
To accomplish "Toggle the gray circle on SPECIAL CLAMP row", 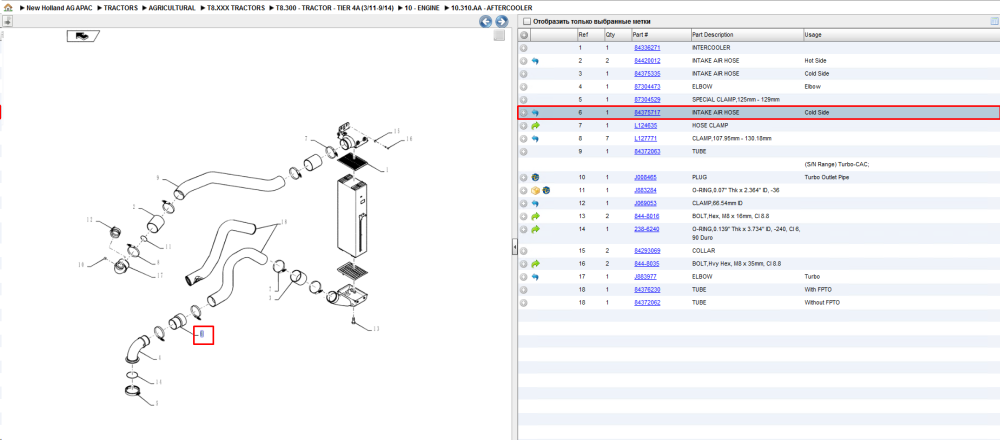I will click(524, 99).
